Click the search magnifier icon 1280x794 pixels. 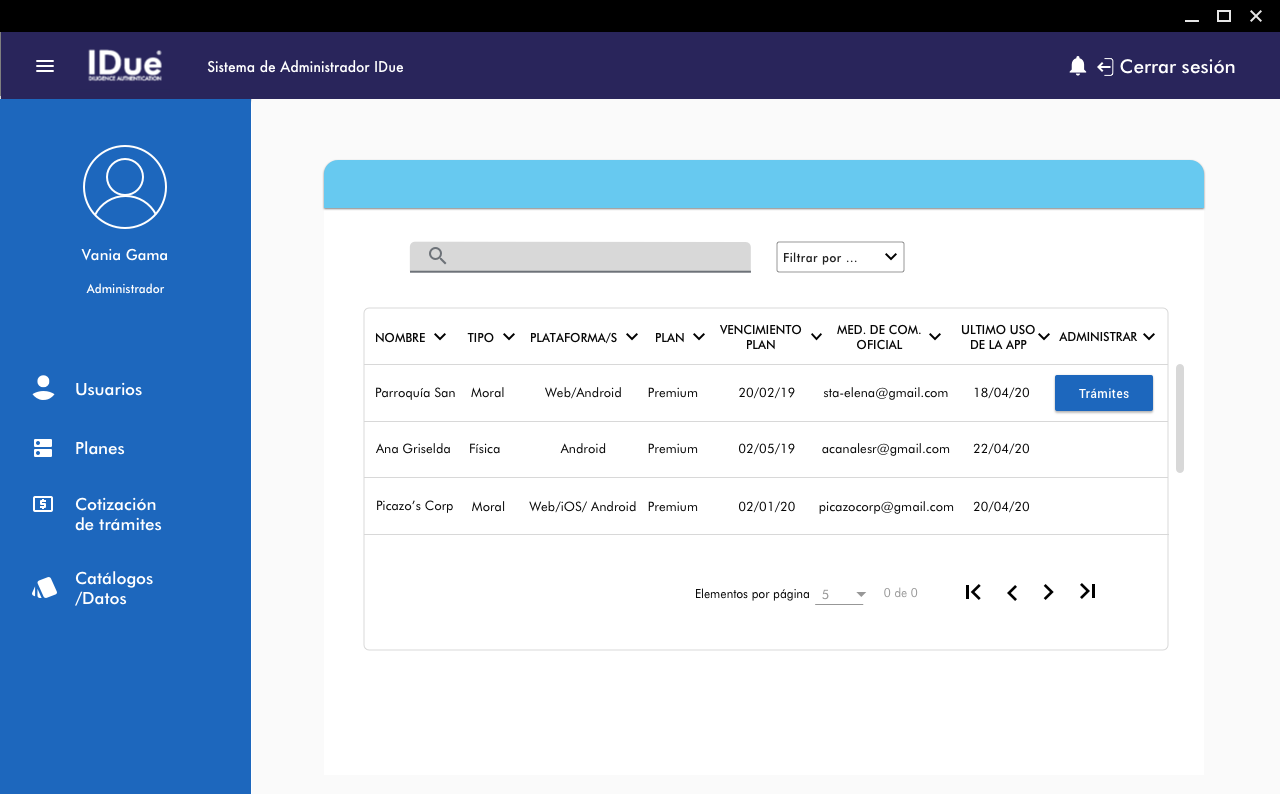tap(437, 256)
